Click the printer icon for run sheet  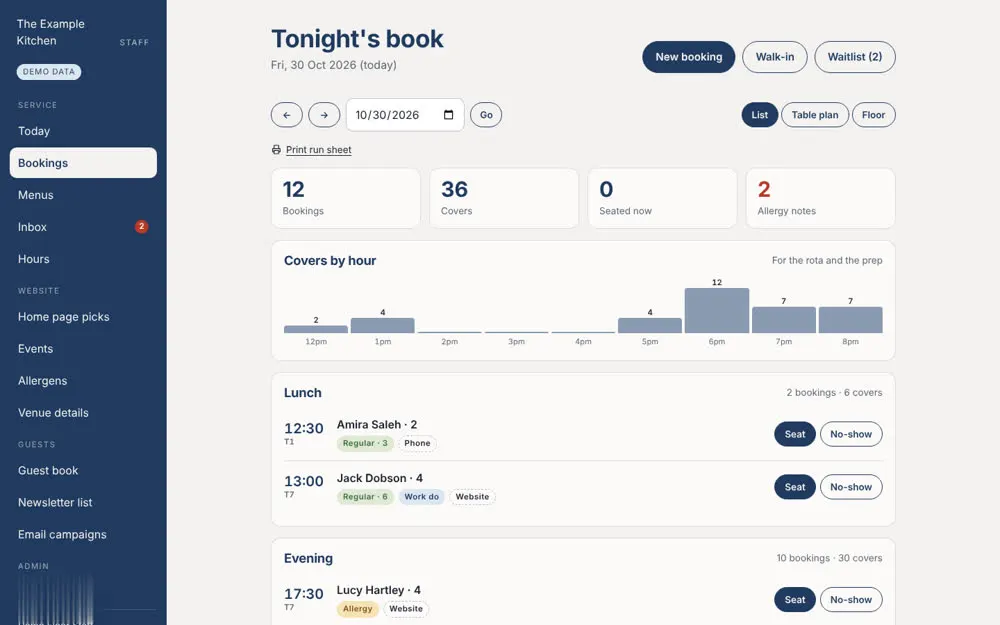coord(276,150)
